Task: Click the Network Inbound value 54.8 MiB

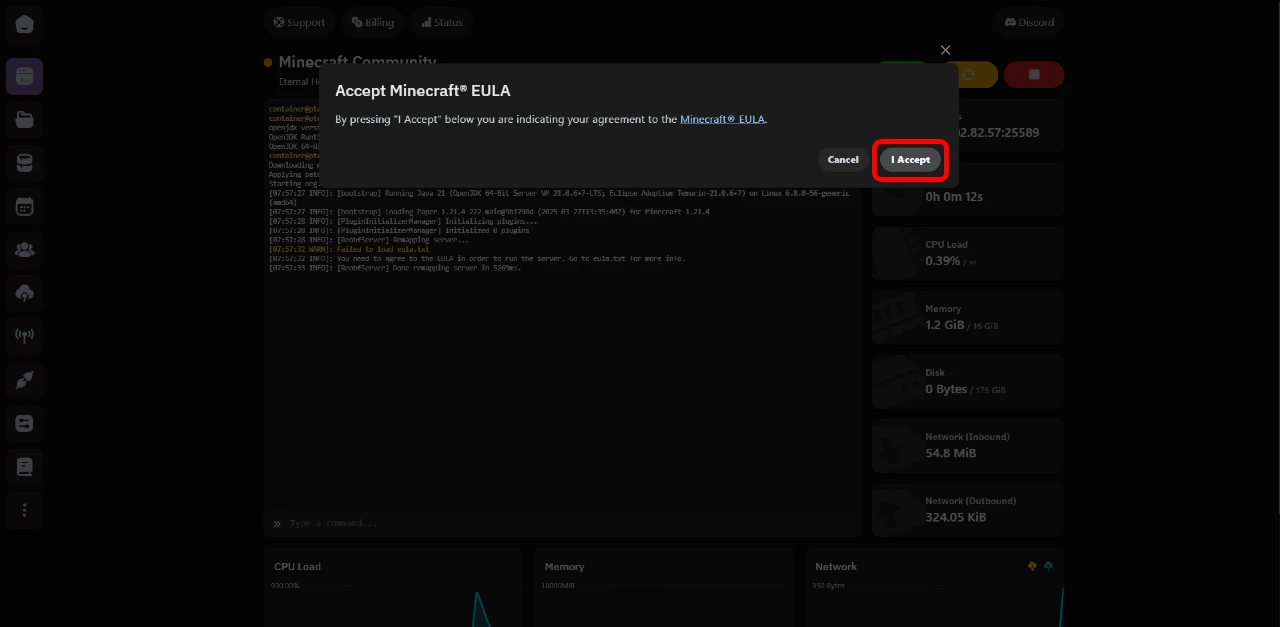Action: 951,453
